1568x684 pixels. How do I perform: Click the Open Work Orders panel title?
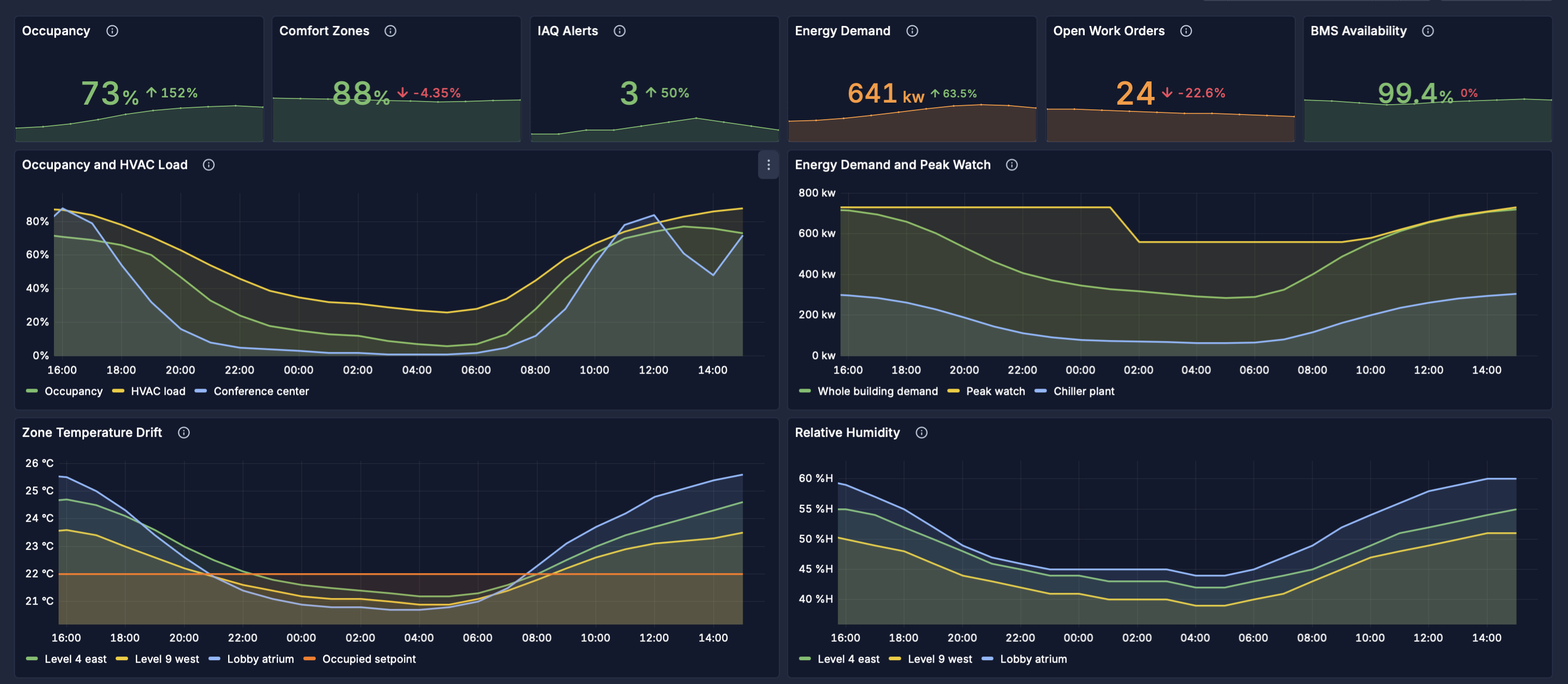pyautogui.click(x=1109, y=31)
